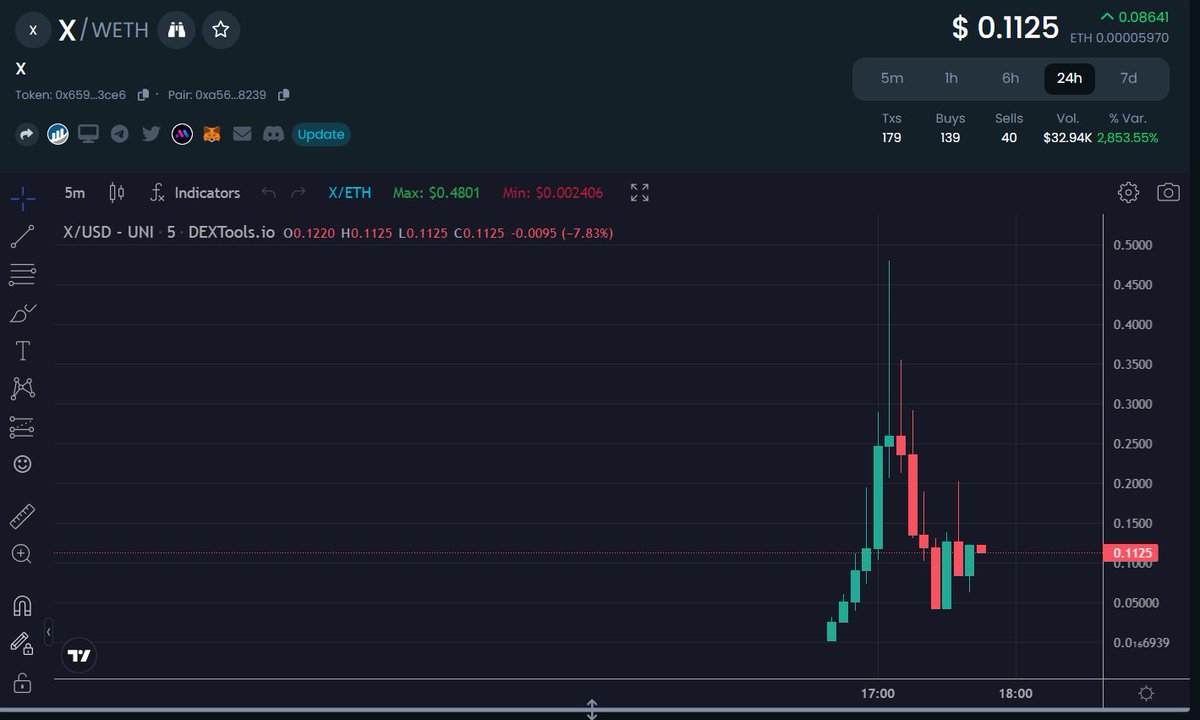Open the brush drawing tool

pos(22,312)
